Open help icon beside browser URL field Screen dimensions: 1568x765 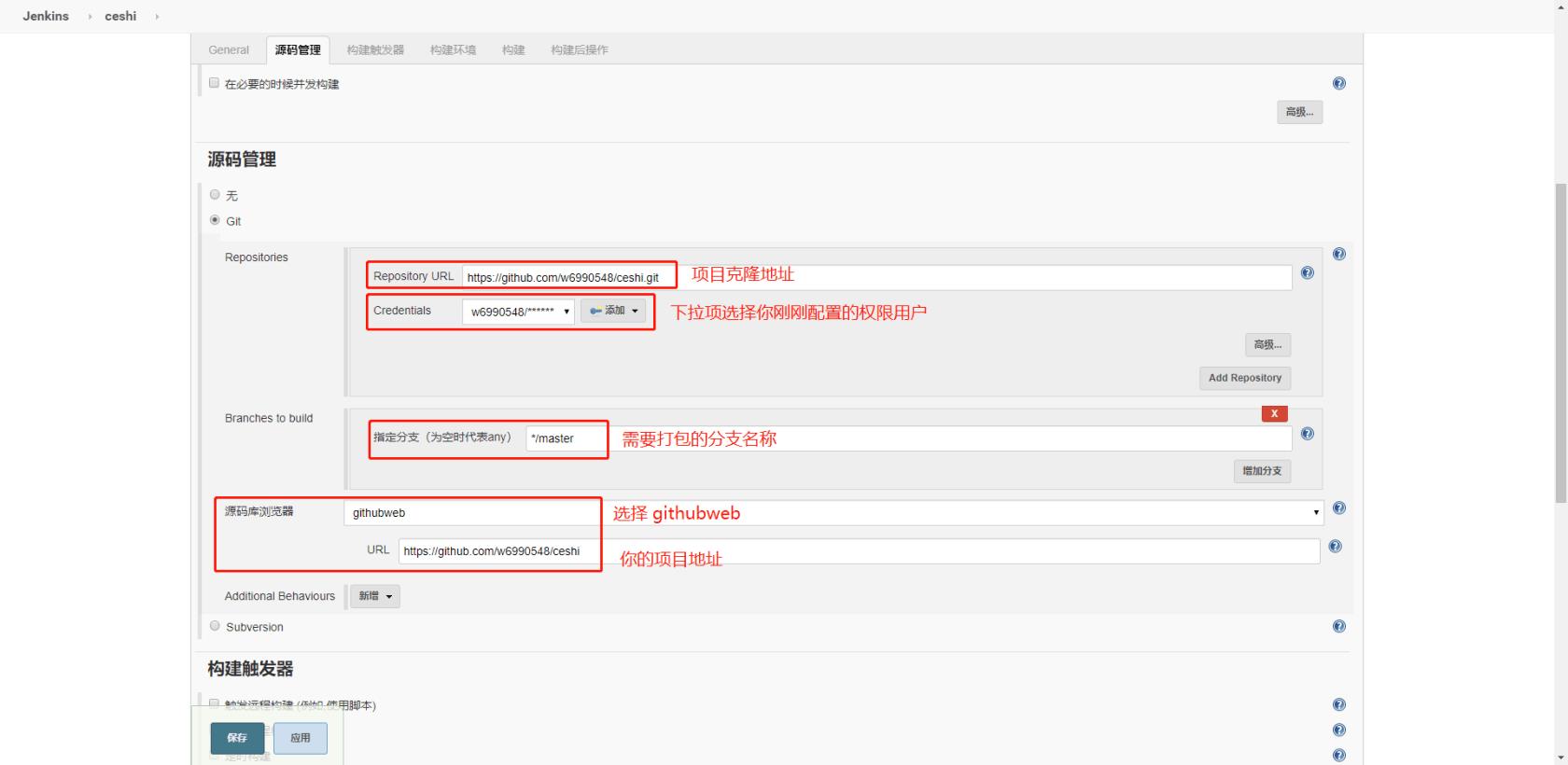click(1336, 547)
